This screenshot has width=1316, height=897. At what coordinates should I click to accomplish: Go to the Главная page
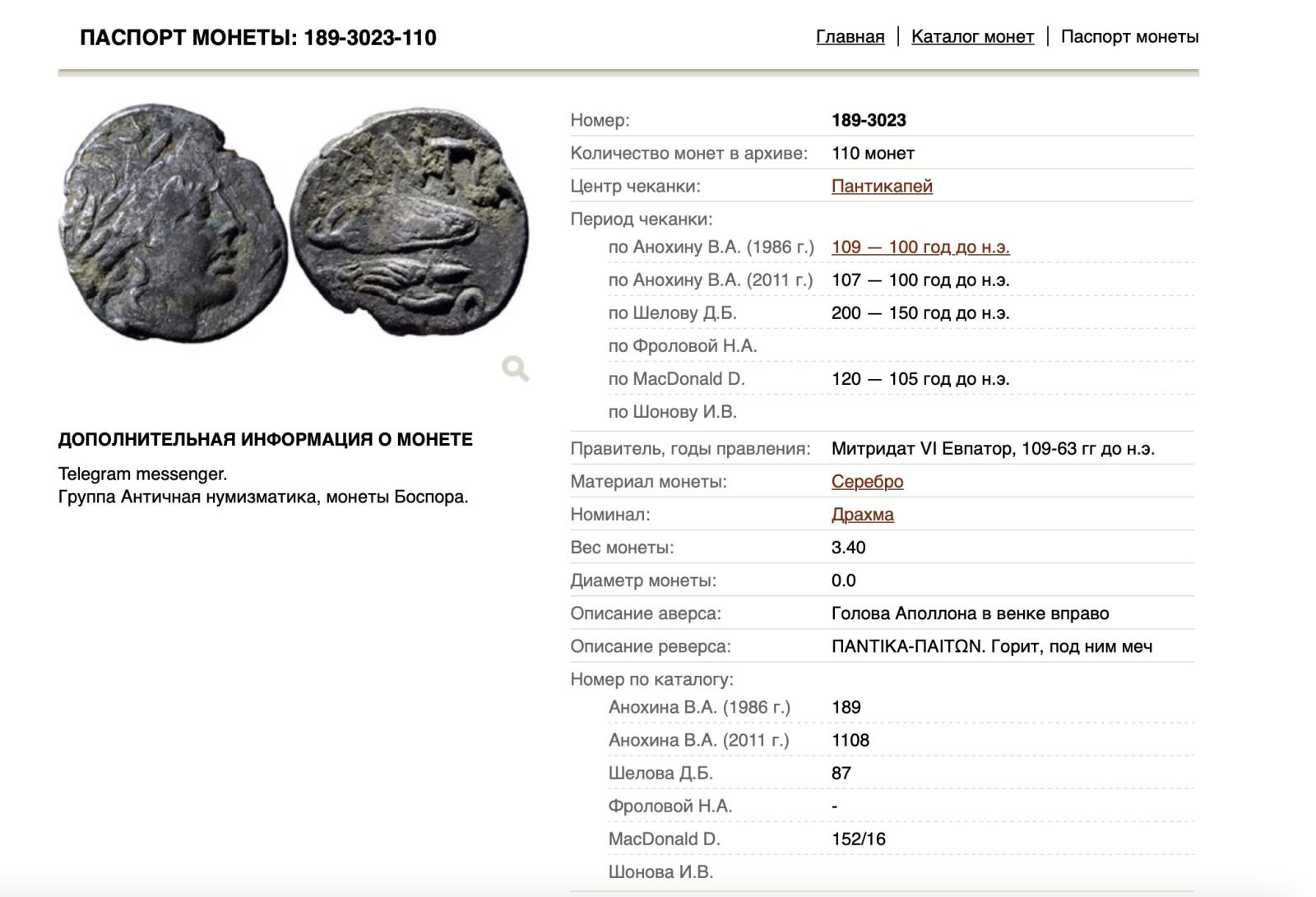coord(850,37)
